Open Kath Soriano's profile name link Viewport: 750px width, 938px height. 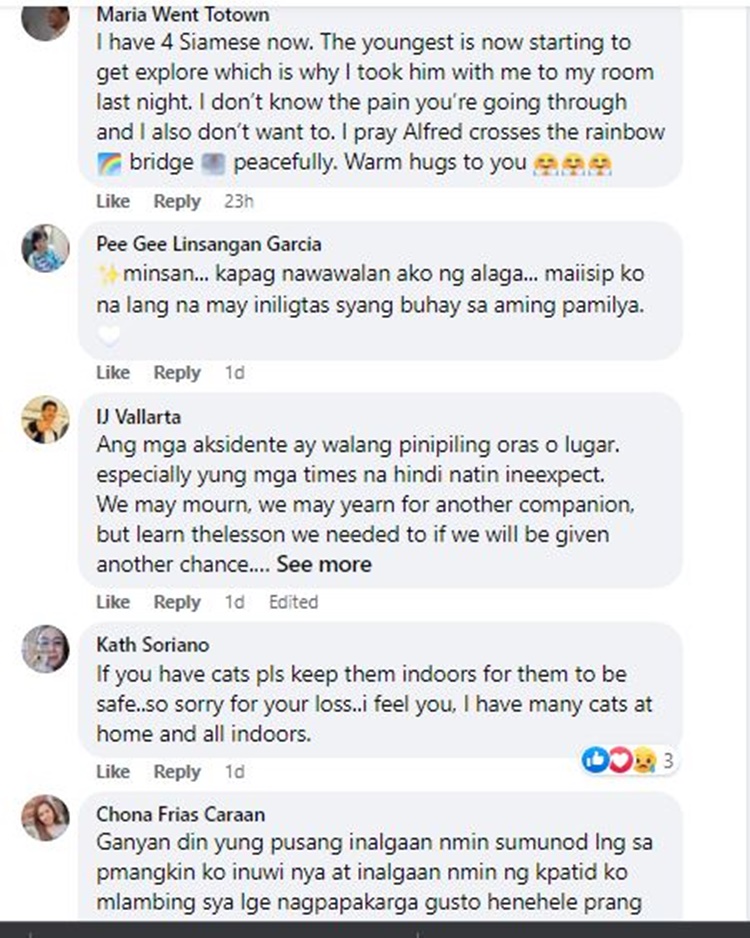[x=153, y=645]
